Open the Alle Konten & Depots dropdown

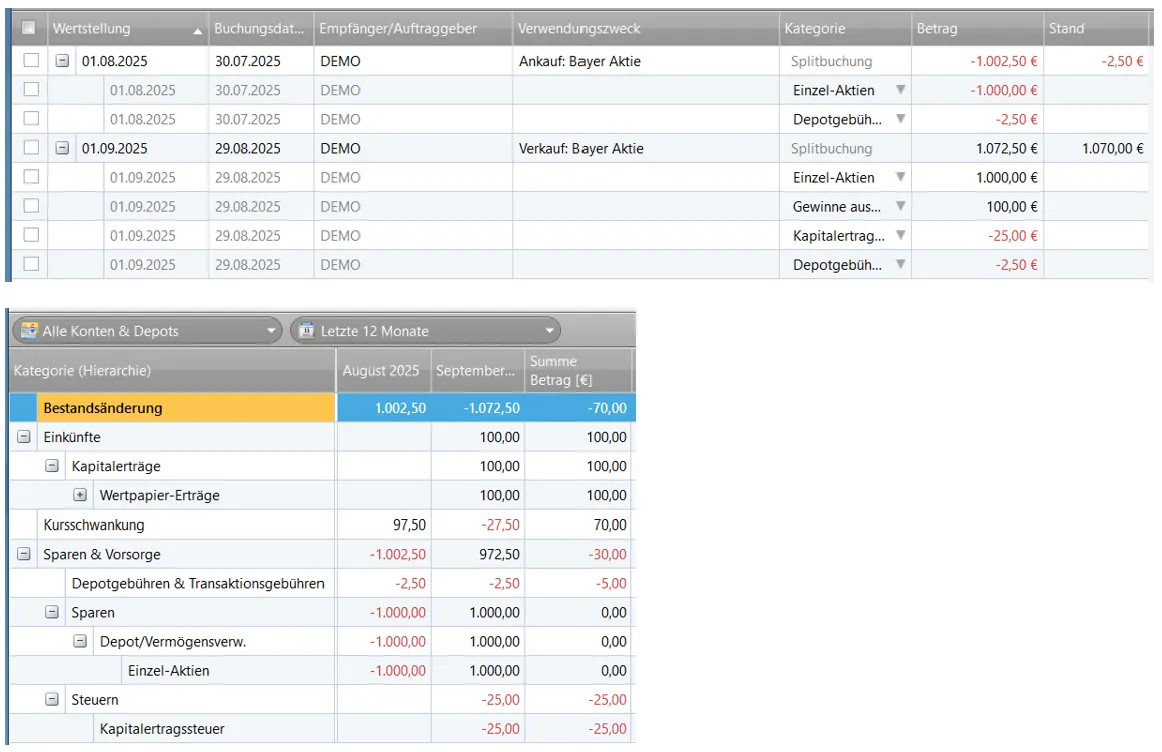coord(270,331)
